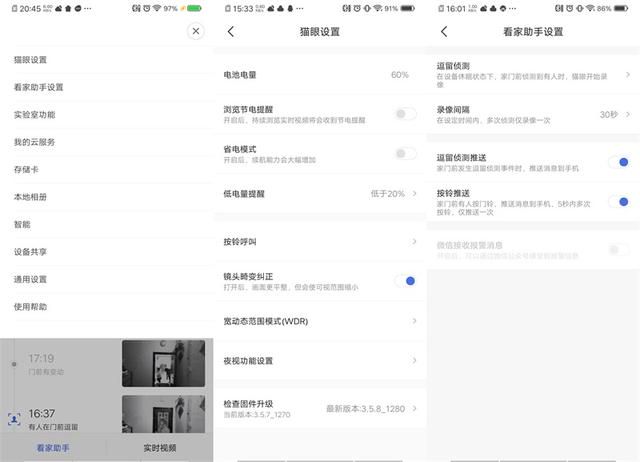
Task: Expand 按铃呼叫 chevron
Action: tap(414, 241)
